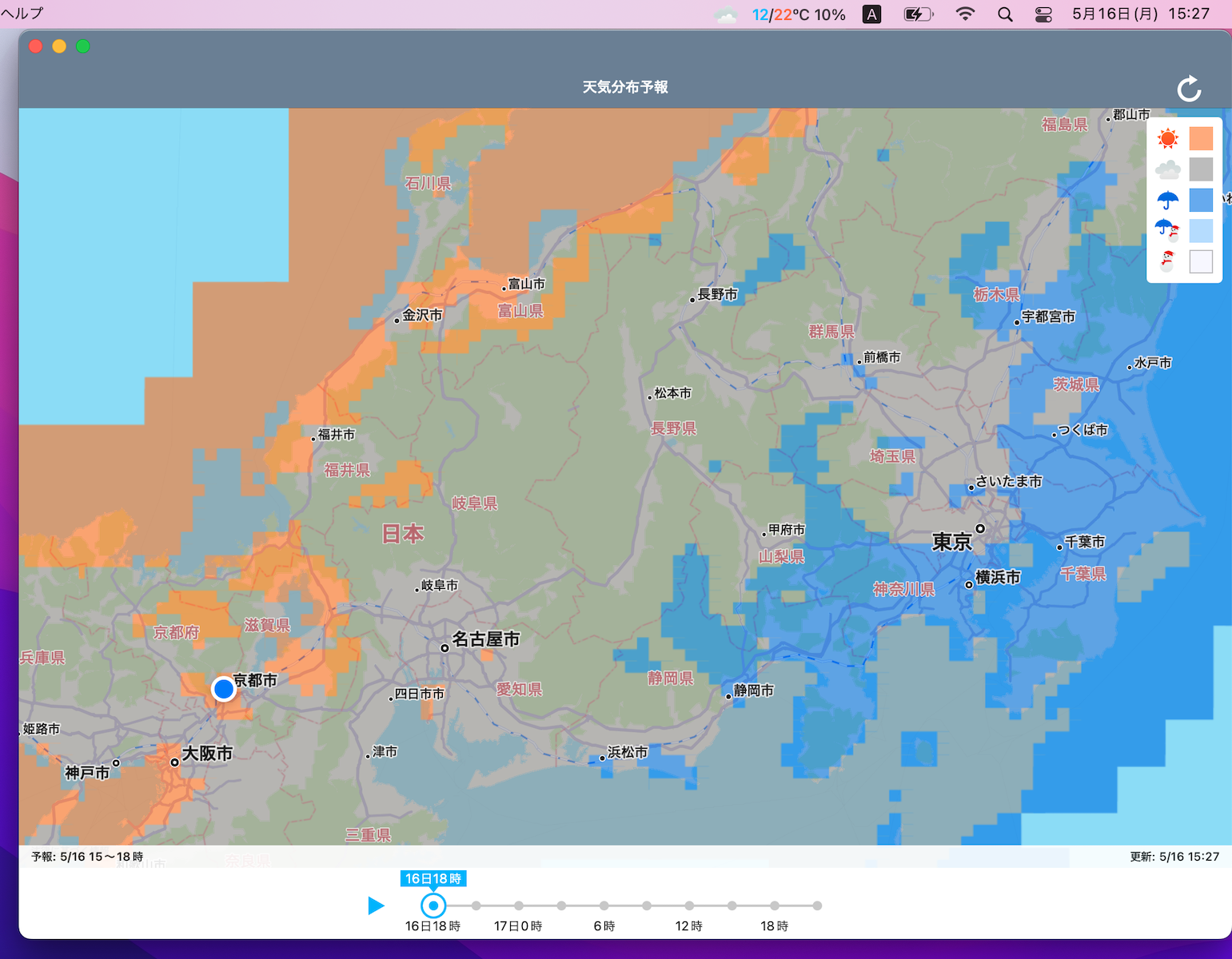This screenshot has height=959, width=1232.
Task: Jump to the 6時 timeline point
Action: (x=604, y=905)
